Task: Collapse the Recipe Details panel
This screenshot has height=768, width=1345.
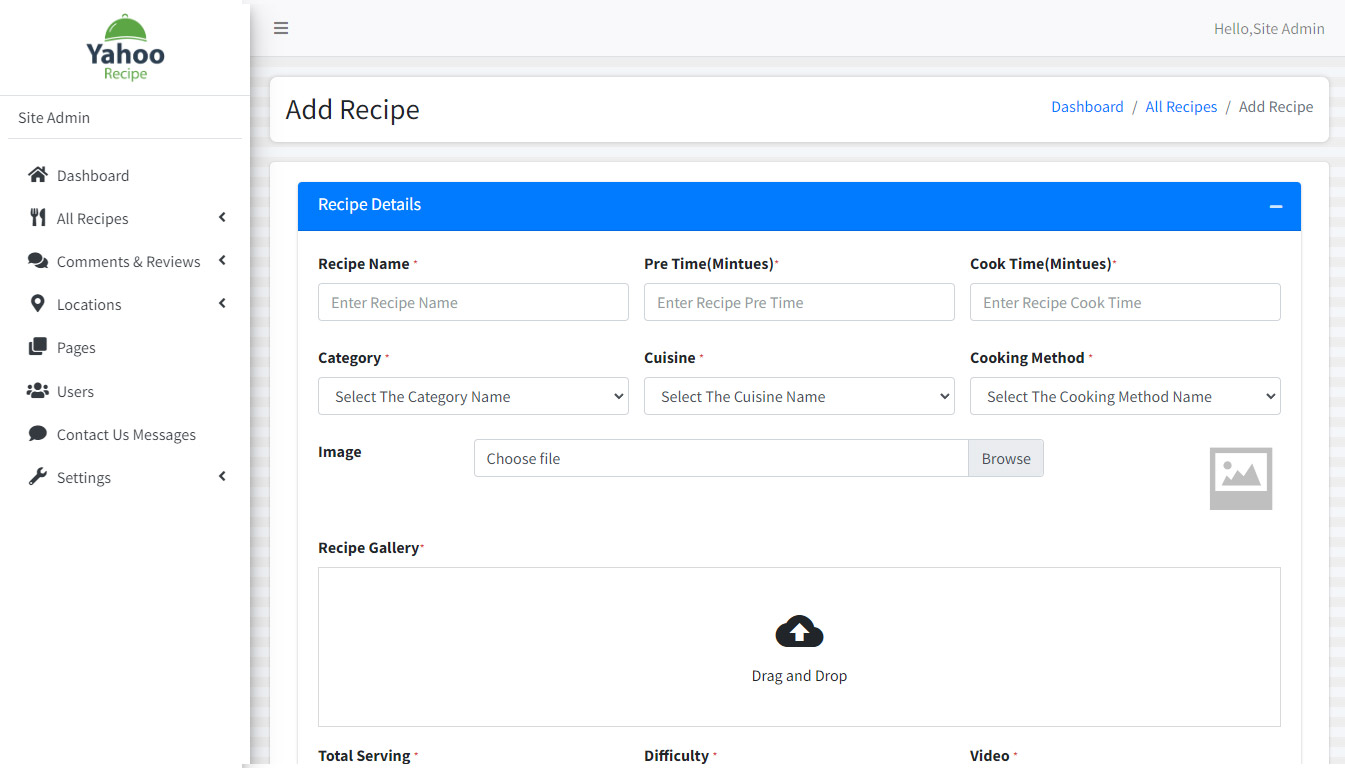Action: [x=1275, y=206]
